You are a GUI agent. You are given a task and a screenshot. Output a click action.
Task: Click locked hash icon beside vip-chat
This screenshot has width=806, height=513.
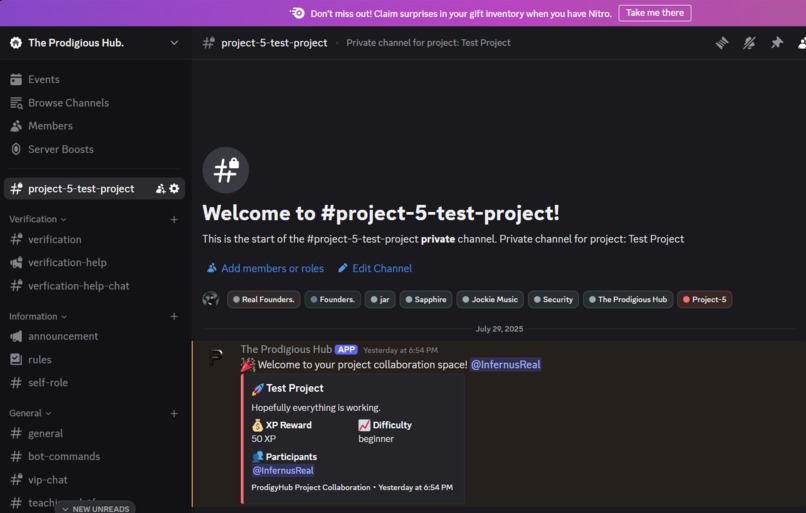[16, 480]
